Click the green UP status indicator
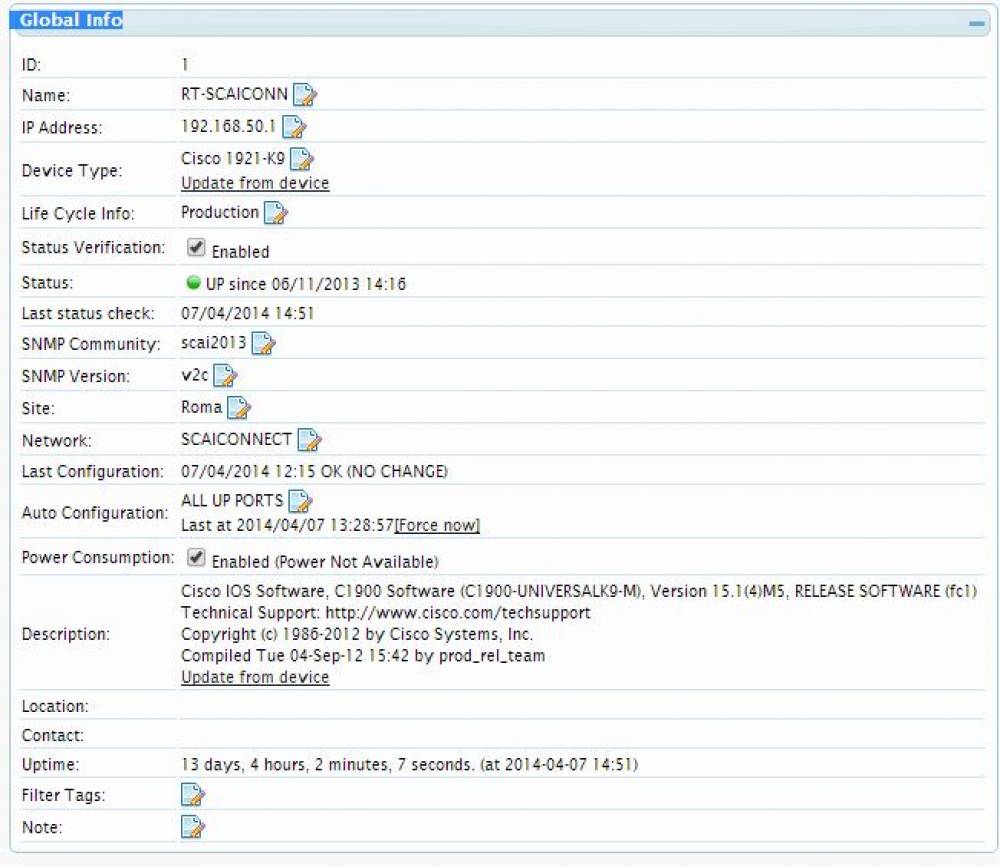 point(193,283)
